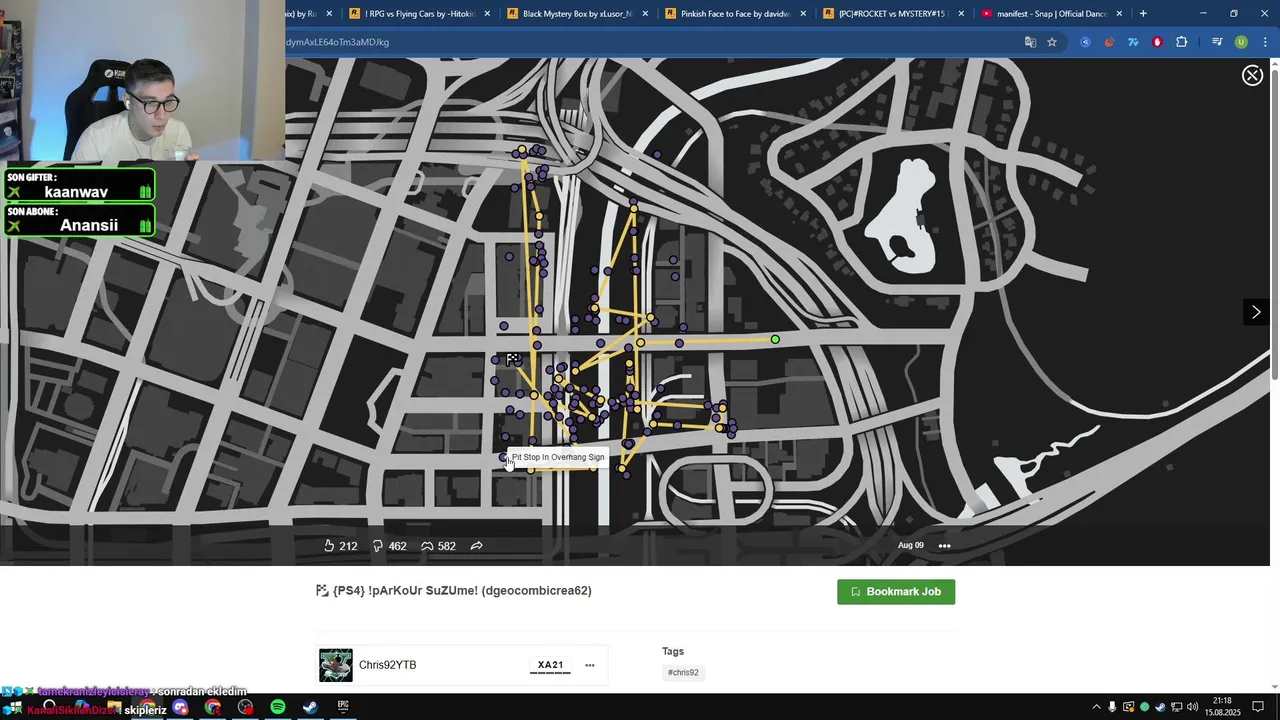1280x720 pixels.
Task: Close the Pinkish Face to Face tab
Action: click(x=802, y=14)
